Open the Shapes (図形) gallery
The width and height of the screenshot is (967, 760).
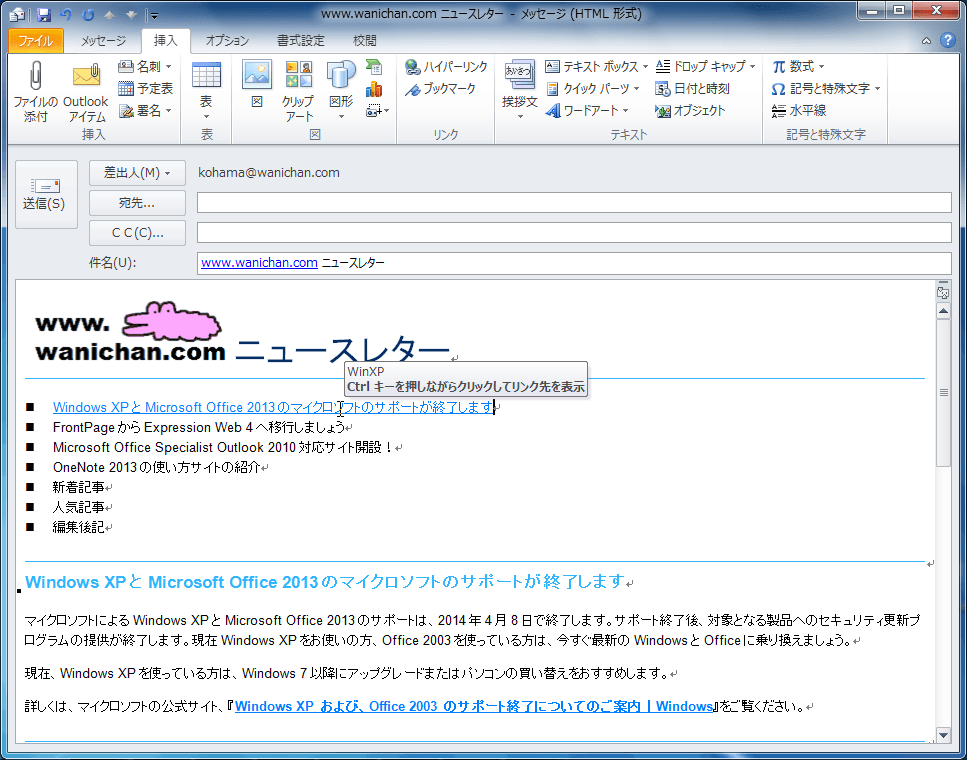(x=341, y=91)
